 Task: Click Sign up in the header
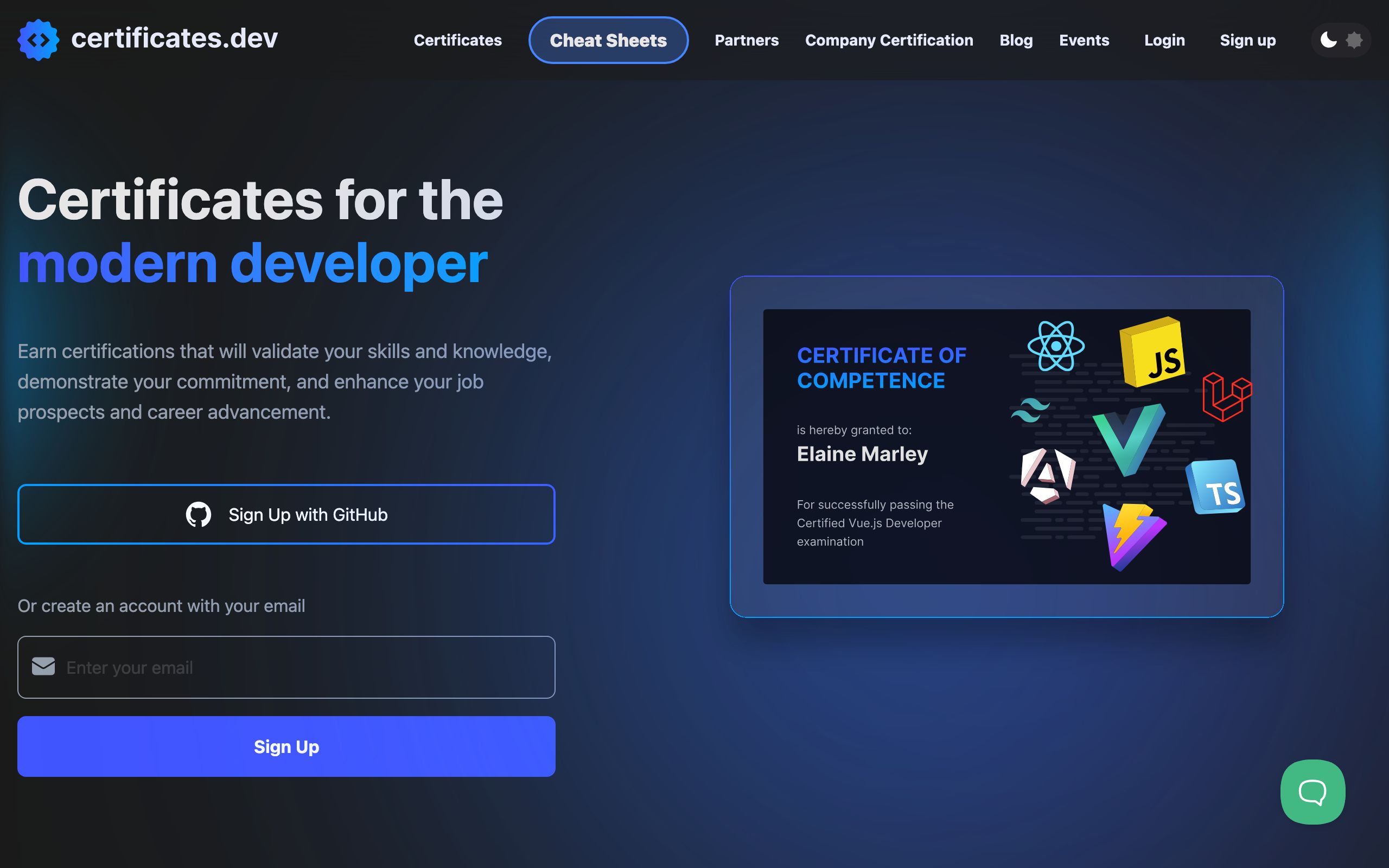pyautogui.click(x=1247, y=40)
